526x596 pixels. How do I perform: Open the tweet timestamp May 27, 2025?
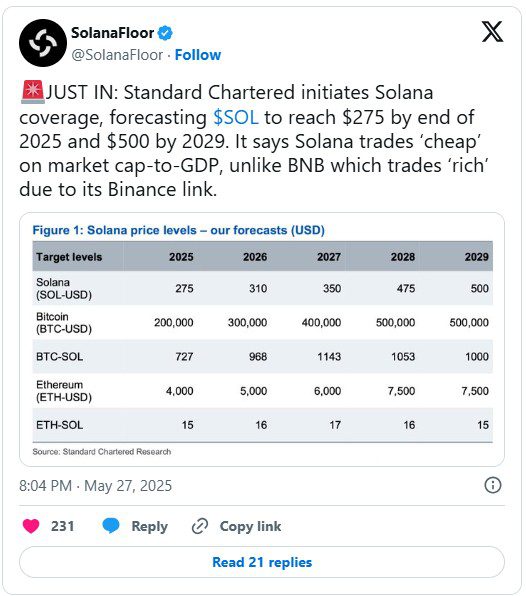95,486
